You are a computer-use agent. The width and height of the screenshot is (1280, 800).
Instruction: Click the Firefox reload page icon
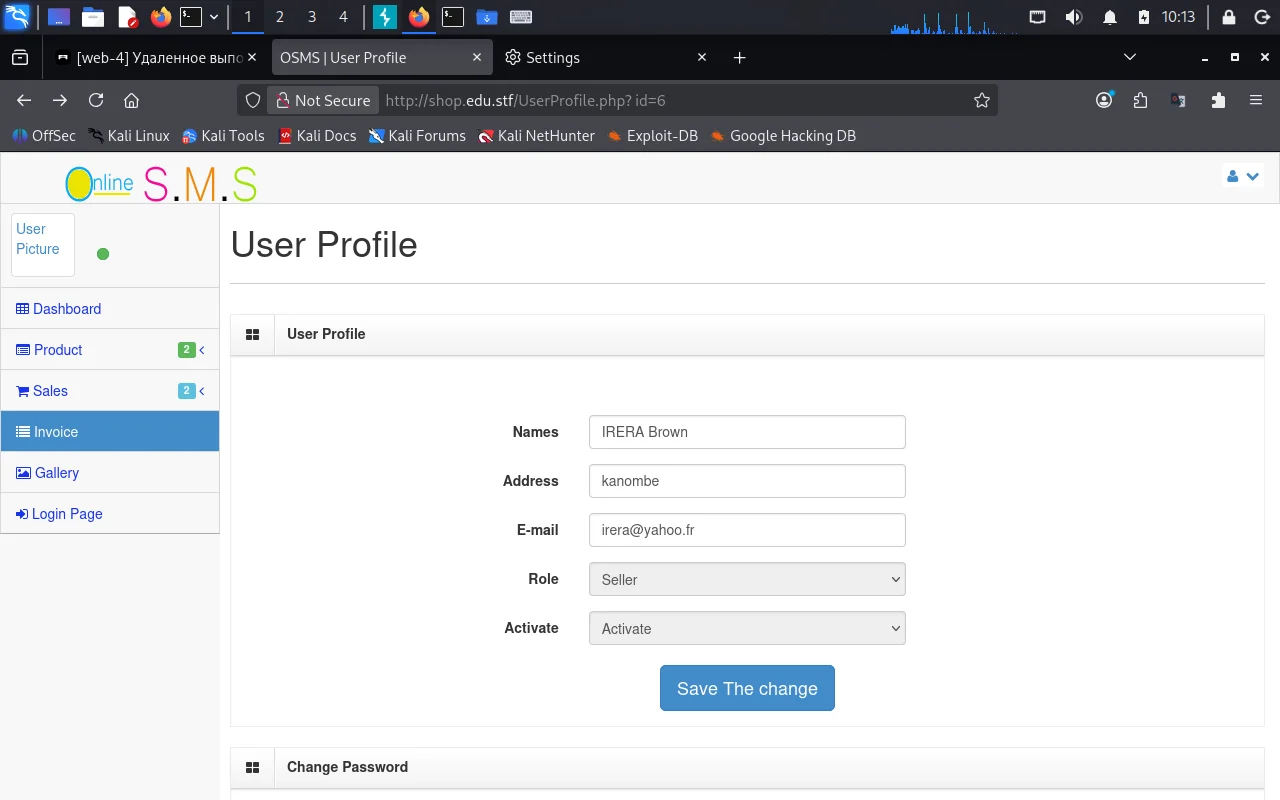coord(96,100)
